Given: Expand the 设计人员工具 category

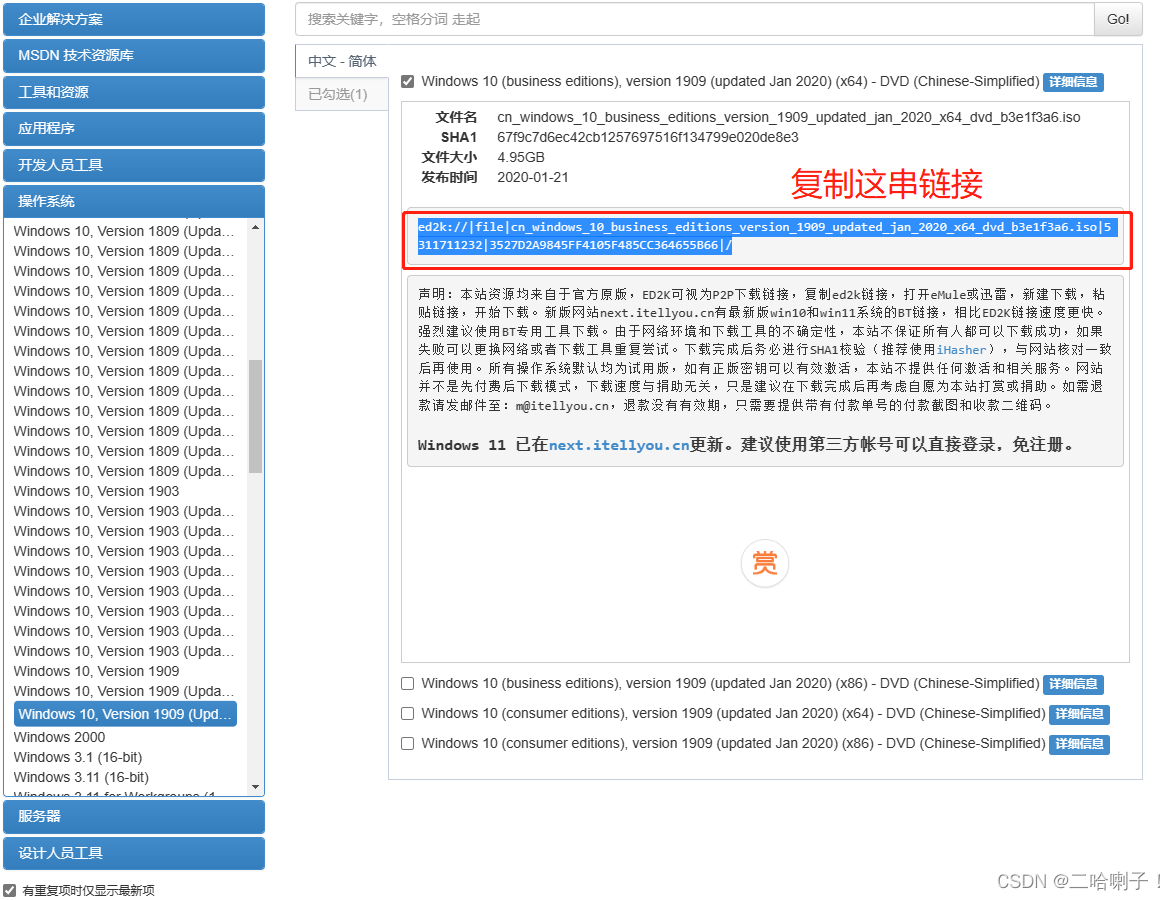Looking at the screenshot, I should (x=134, y=853).
